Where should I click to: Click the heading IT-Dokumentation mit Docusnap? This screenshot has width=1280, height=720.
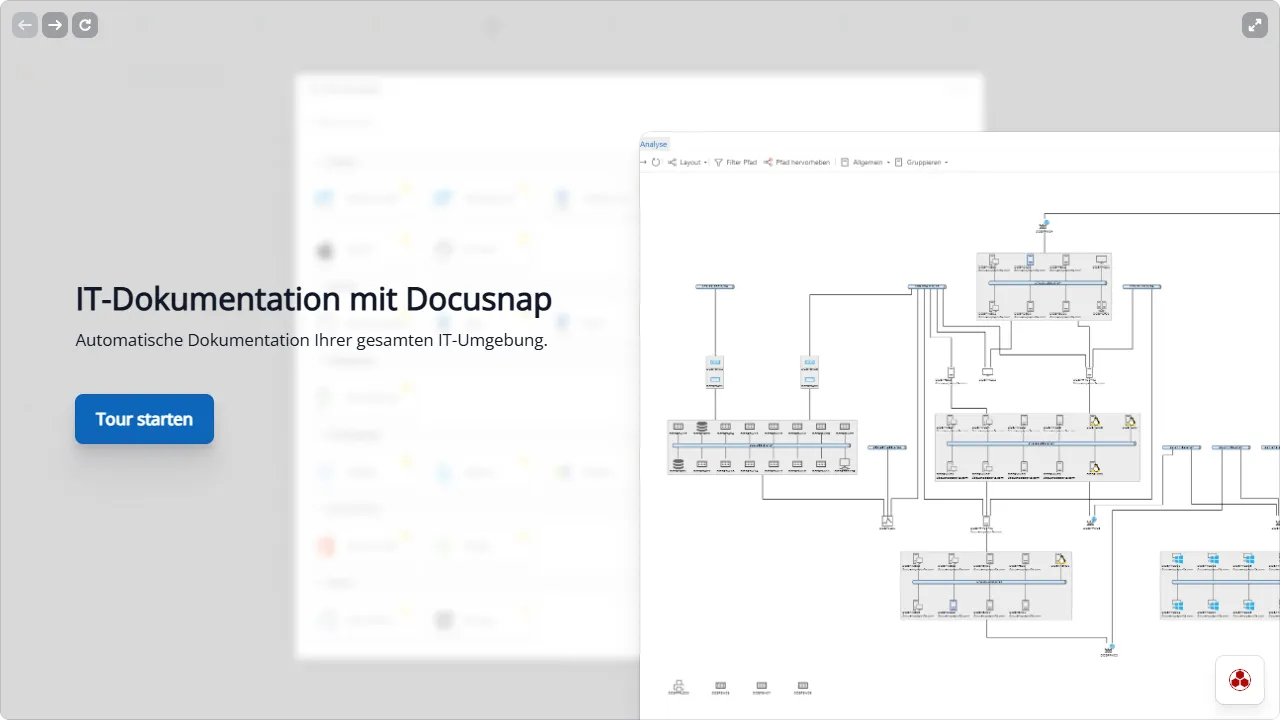[314, 299]
